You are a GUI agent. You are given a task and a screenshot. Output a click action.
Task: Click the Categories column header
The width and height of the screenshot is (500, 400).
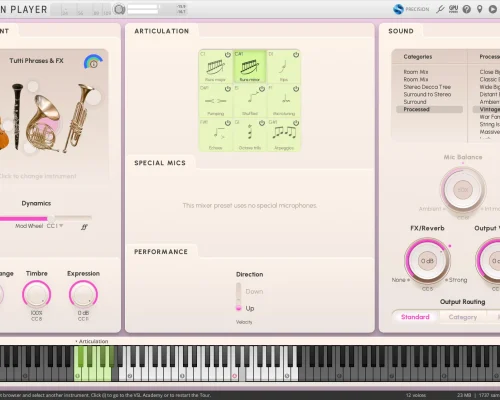click(418, 57)
